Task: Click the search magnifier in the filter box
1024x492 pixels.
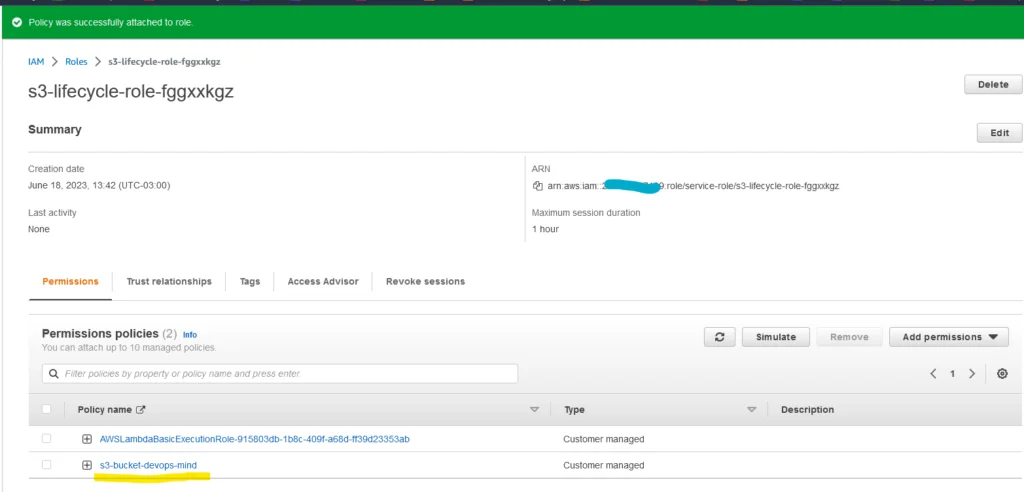Action: click(53, 374)
